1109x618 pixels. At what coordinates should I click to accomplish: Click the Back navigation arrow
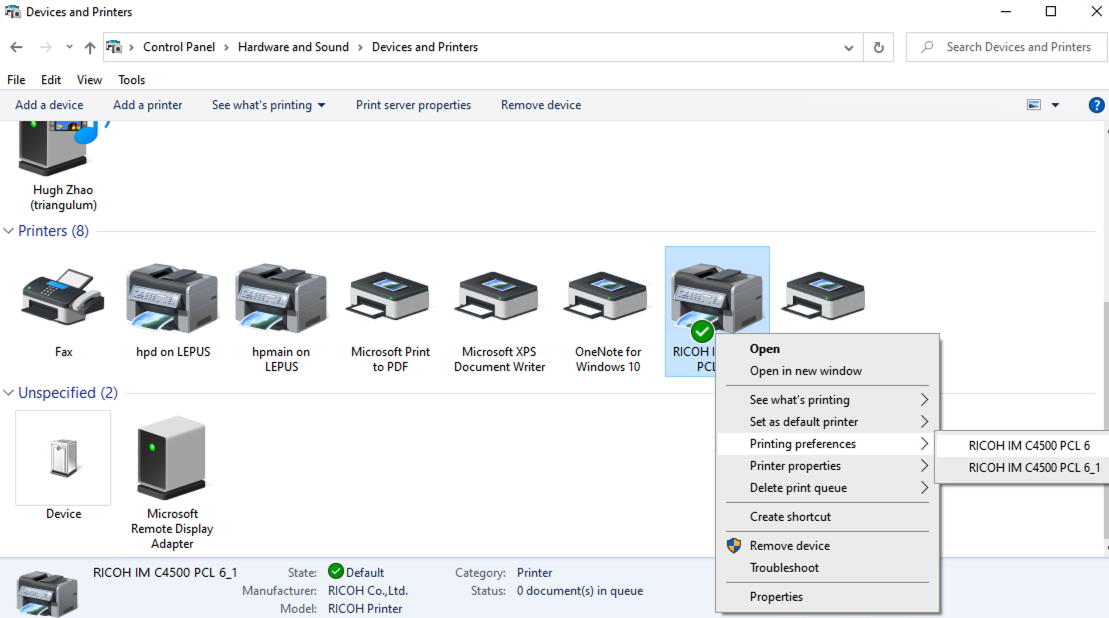pyautogui.click(x=16, y=47)
